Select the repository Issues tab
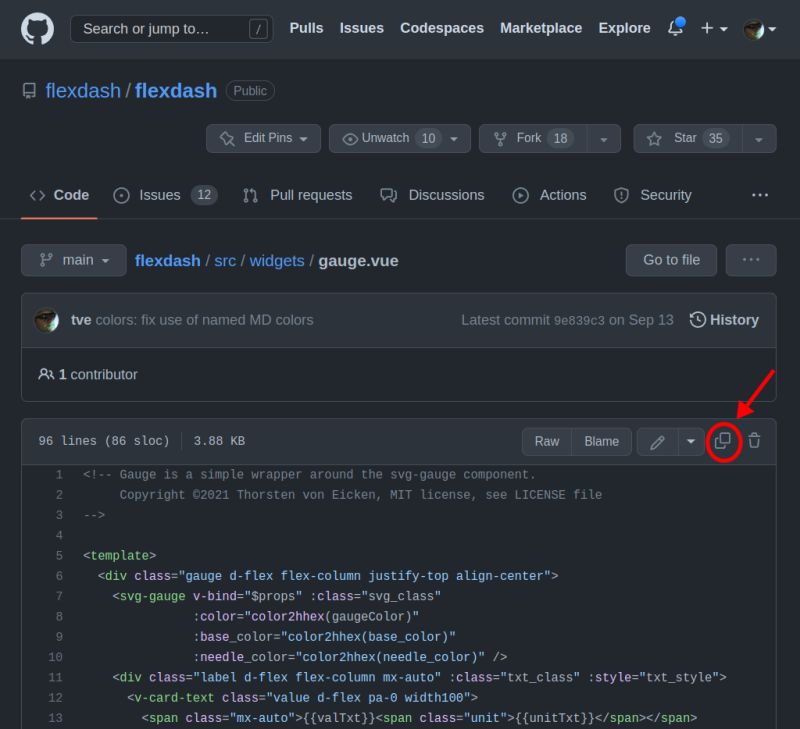Image resolution: width=800 pixels, height=729 pixels. click(165, 195)
